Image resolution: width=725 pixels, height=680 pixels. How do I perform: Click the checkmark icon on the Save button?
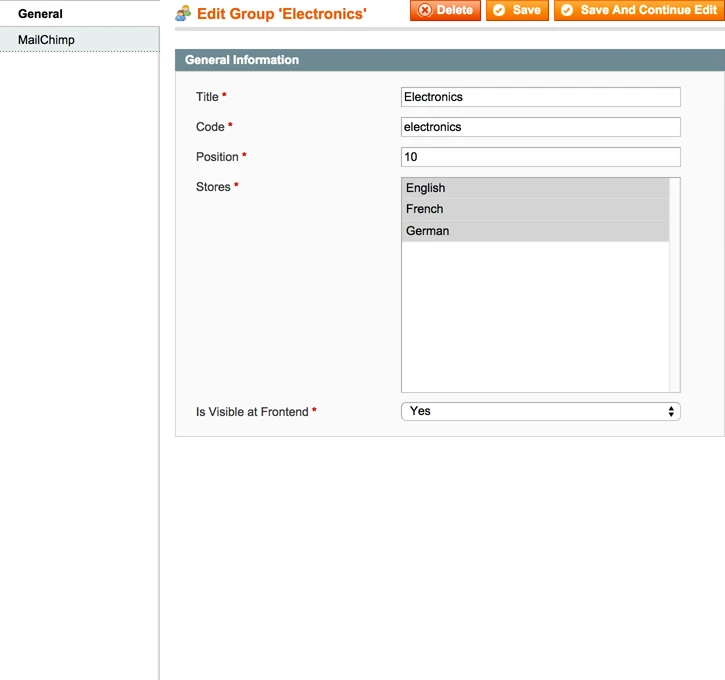(499, 11)
